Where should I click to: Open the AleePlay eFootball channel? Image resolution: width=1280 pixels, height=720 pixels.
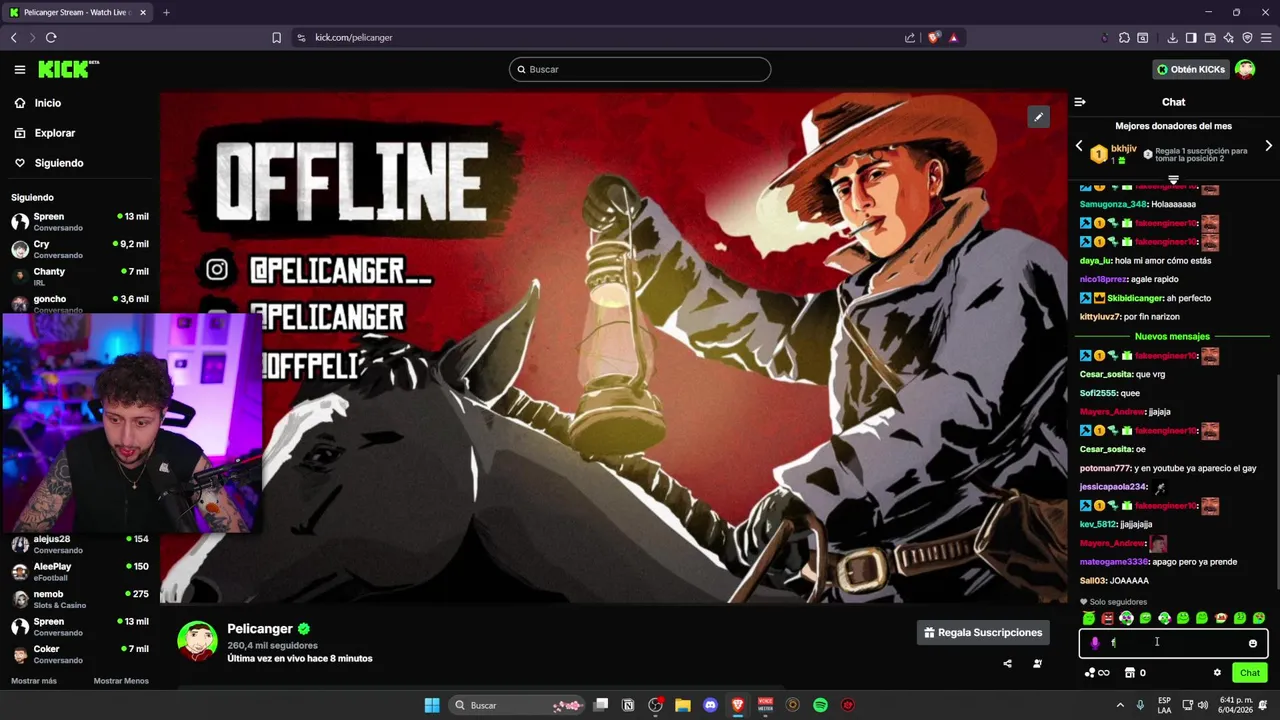(x=80, y=571)
